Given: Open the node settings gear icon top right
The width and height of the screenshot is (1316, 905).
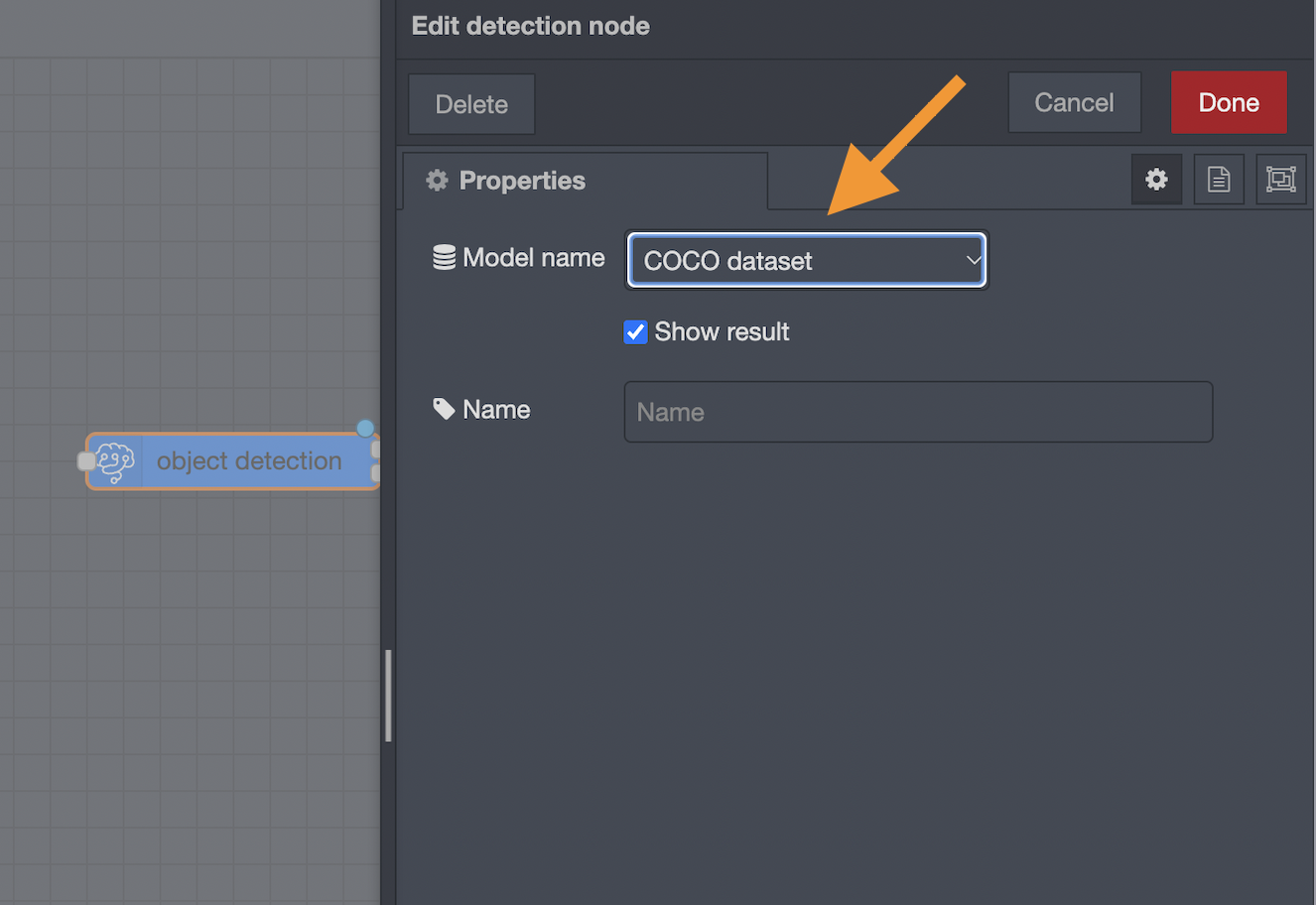Looking at the screenshot, I should point(1156,180).
